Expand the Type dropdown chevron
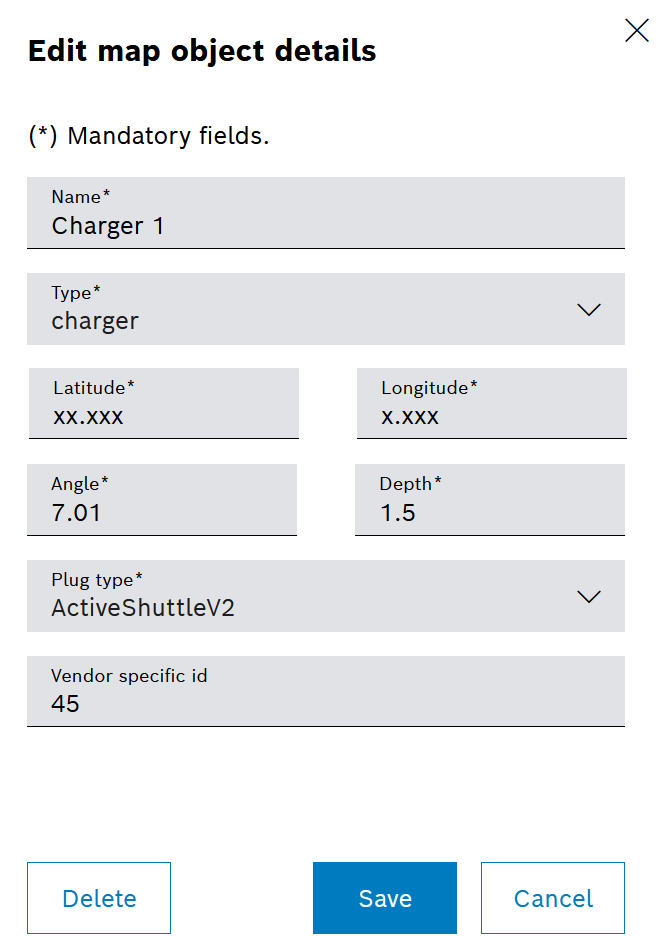This screenshot has width=669, height=948. click(x=589, y=310)
